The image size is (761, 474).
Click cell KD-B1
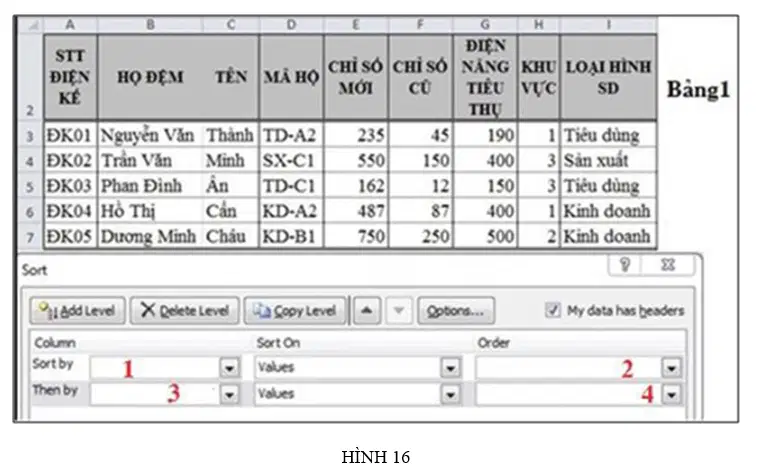click(291, 237)
